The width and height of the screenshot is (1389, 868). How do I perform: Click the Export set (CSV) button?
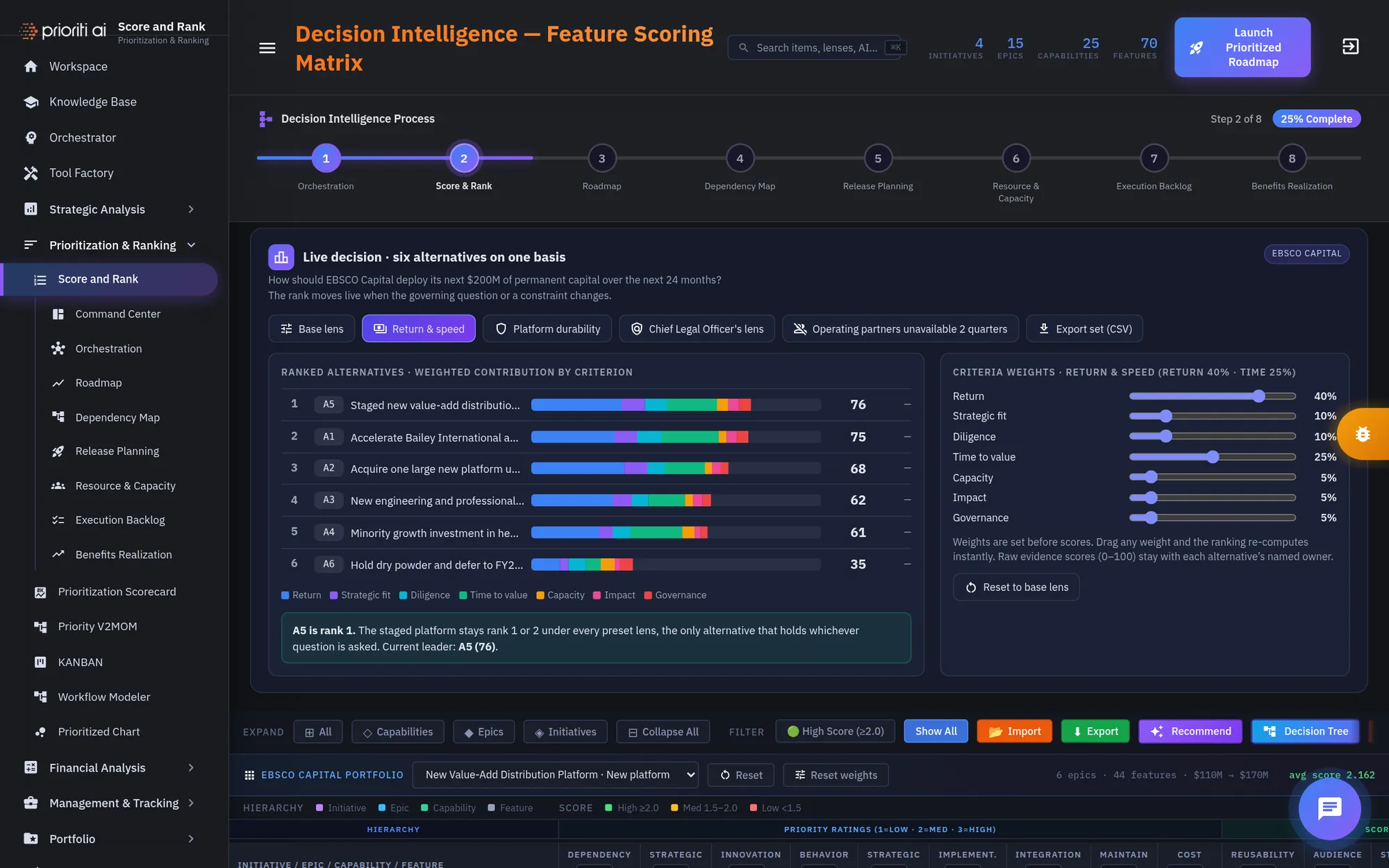click(1084, 328)
